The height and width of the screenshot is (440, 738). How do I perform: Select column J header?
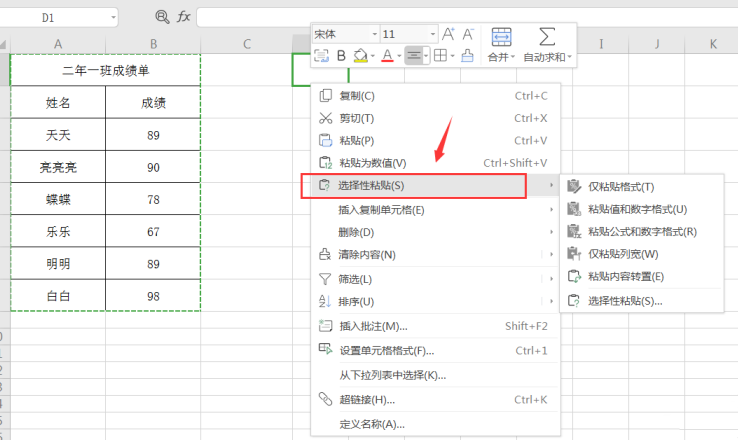[657, 44]
